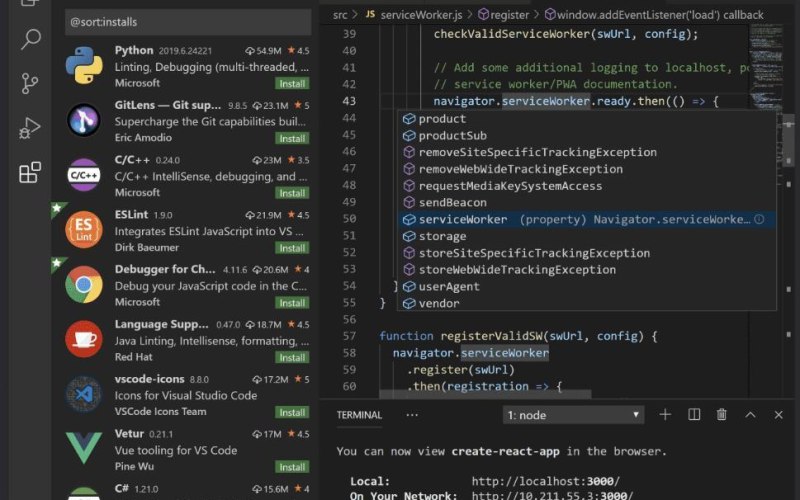Open the localhost:3000 link in terminal

[545, 481]
